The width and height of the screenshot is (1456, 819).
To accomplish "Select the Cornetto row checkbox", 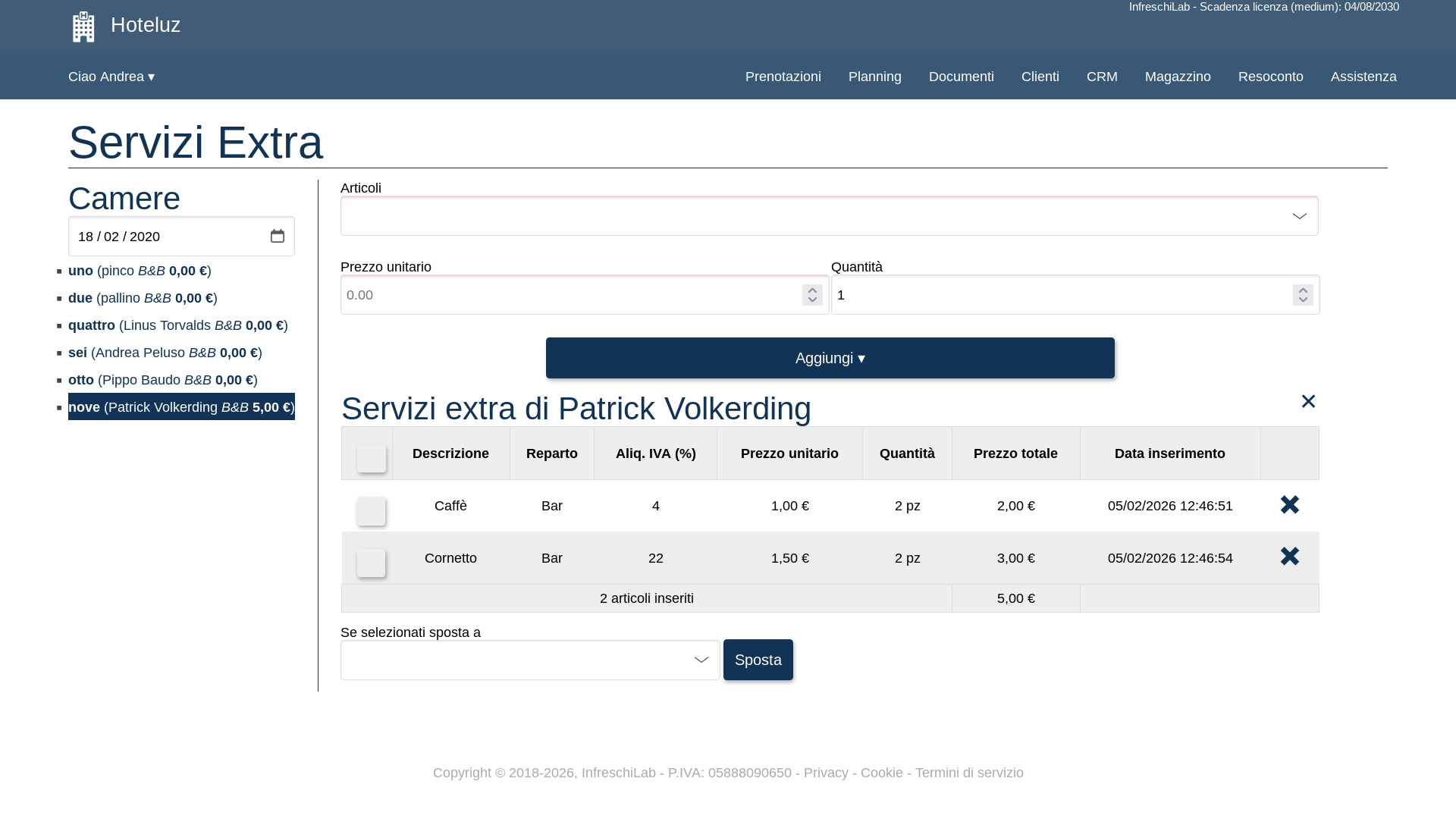I will [x=372, y=563].
